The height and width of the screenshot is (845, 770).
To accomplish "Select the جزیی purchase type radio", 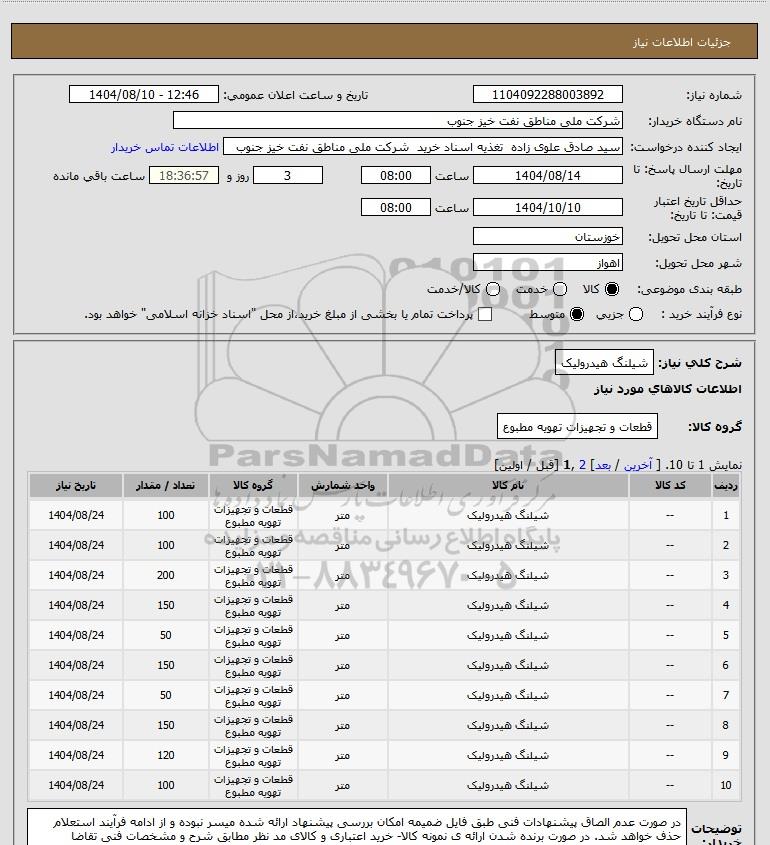I will pos(636,314).
